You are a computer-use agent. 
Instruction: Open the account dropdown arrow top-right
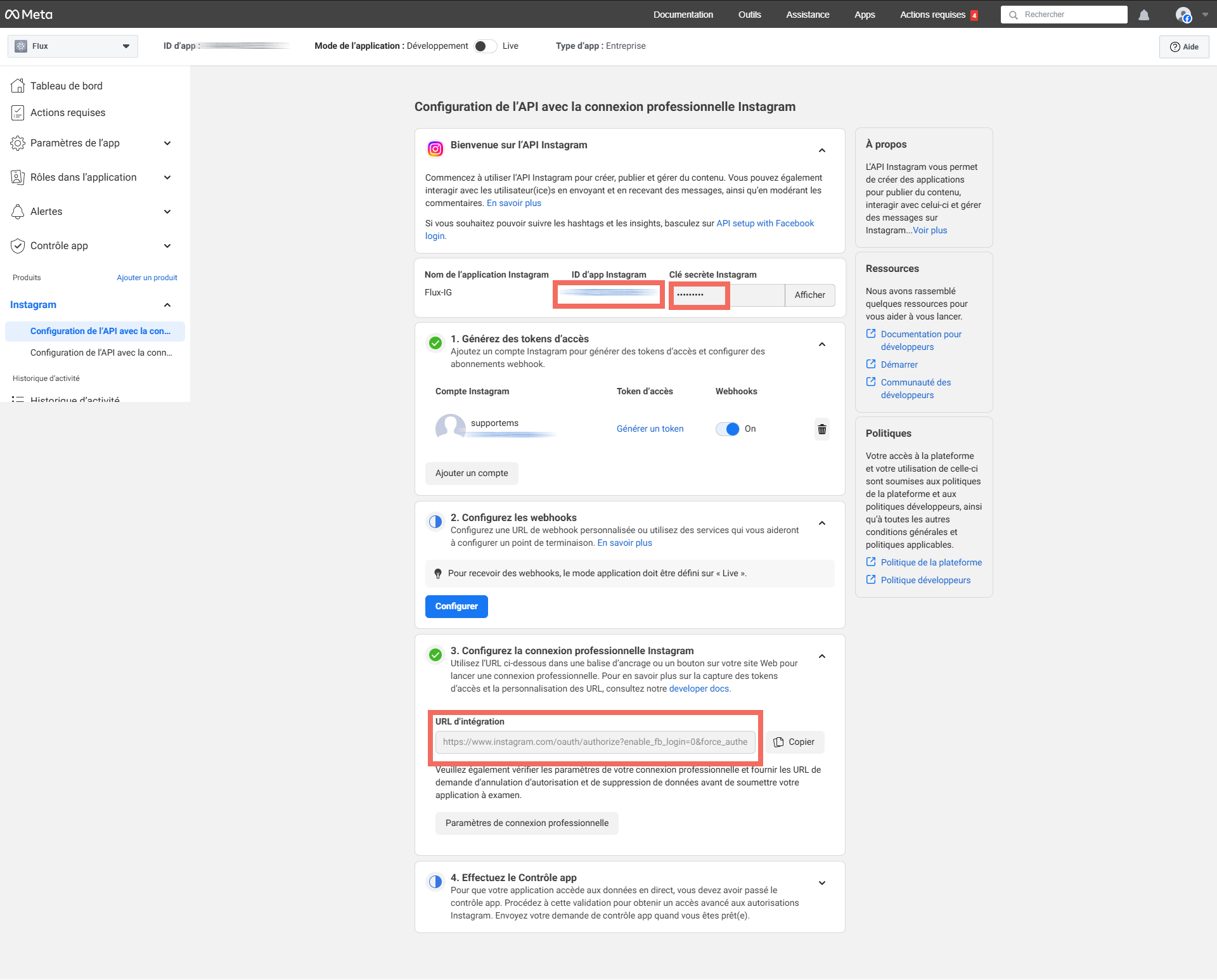click(x=1205, y=14)
